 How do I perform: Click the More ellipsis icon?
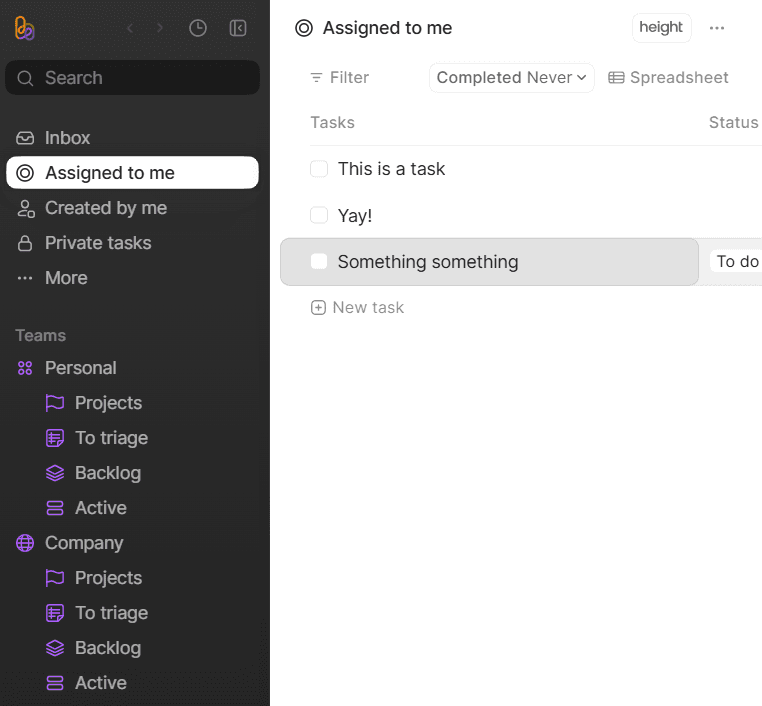click(25, 278)
